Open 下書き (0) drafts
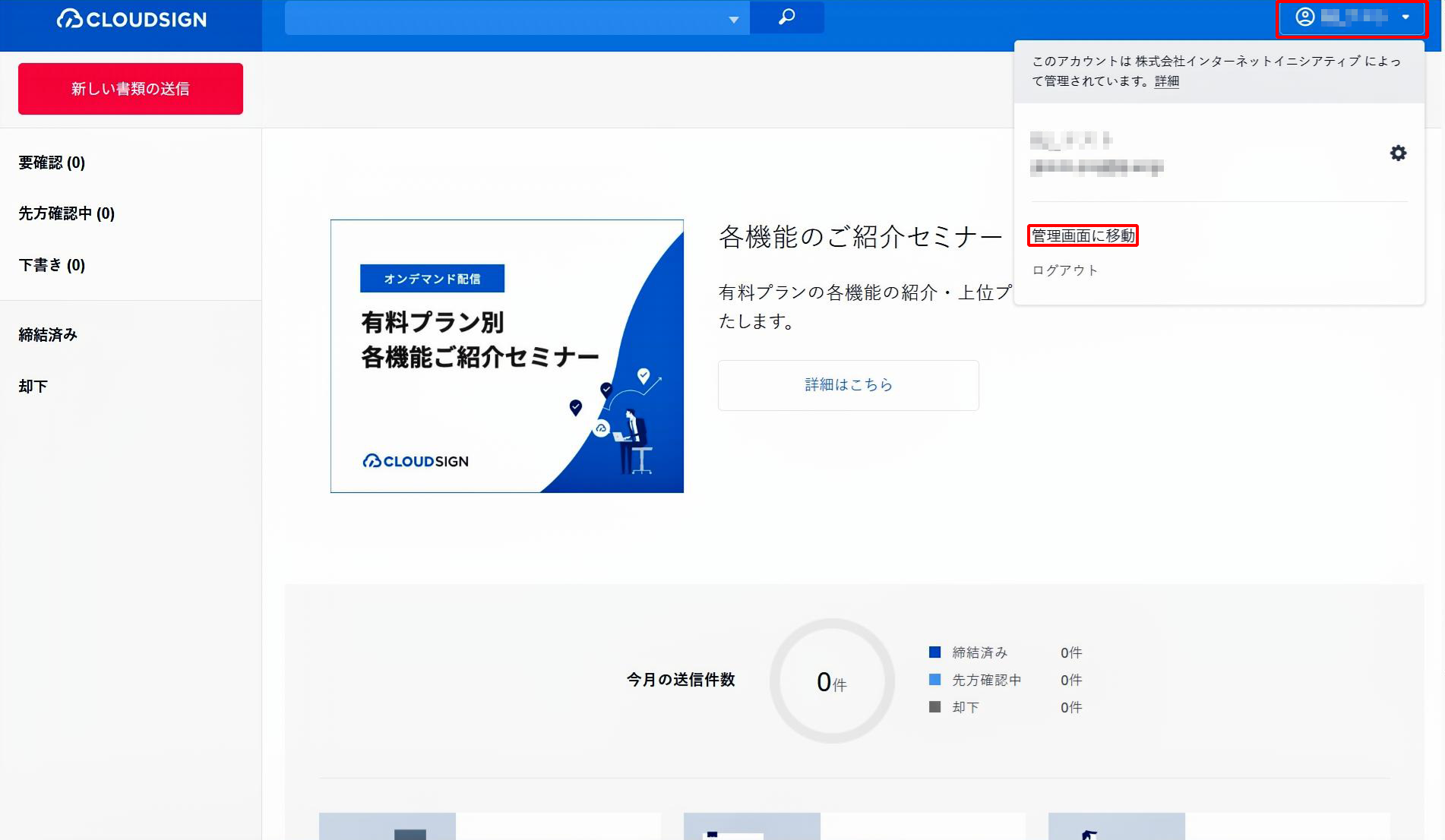This screenshot has width=1445, height=840. pos(52,265)
